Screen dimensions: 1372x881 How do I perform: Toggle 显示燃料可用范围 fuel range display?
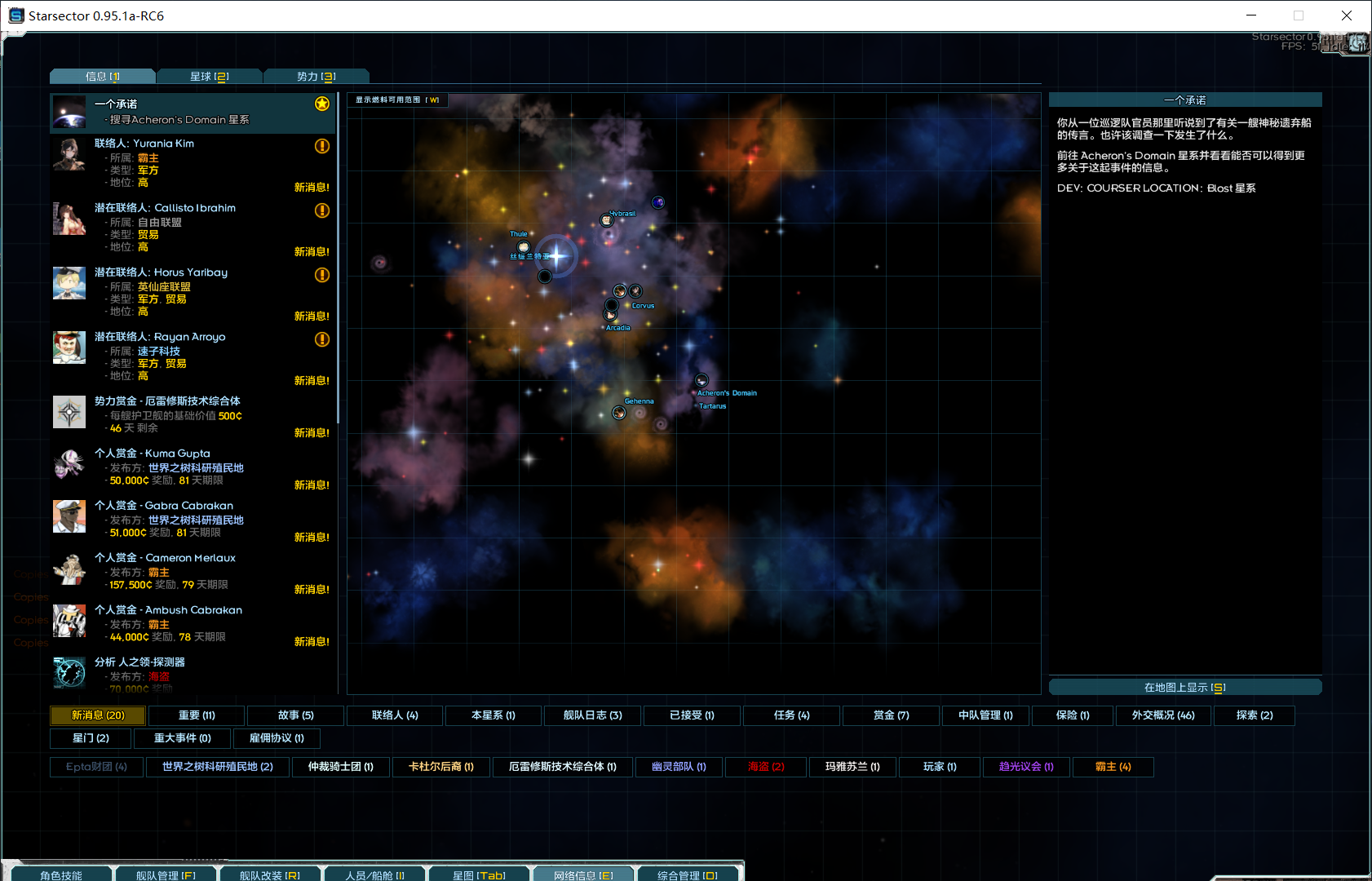[397, 100]
